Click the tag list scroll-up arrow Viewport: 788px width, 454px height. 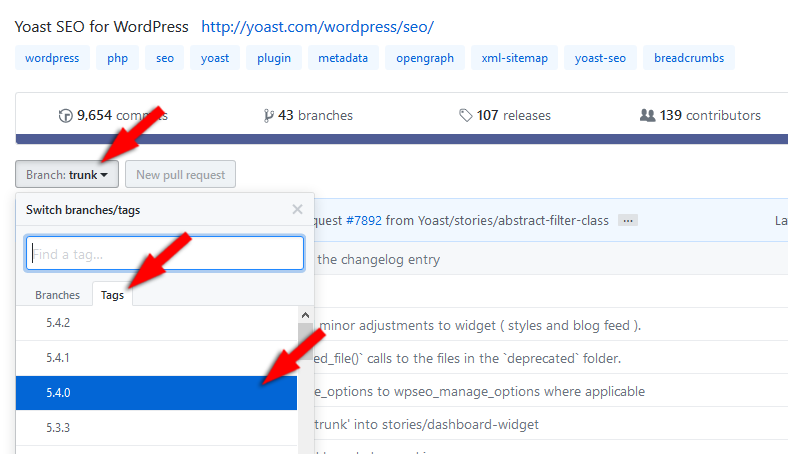pyautogui.click(x=305, y=315)
